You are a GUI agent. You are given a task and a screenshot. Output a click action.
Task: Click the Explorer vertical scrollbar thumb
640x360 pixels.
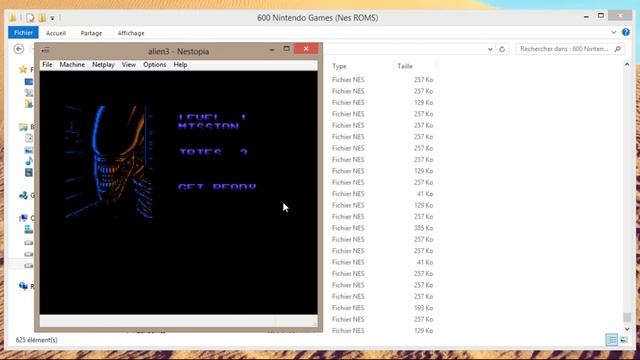coord(627,317)
